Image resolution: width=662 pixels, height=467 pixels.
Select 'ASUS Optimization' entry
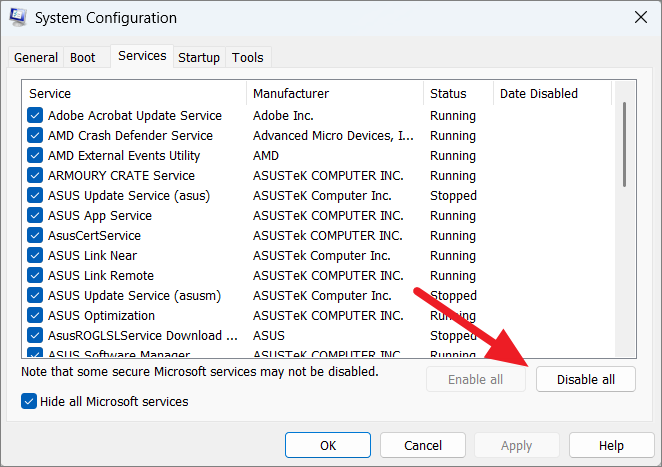point(101,315)
